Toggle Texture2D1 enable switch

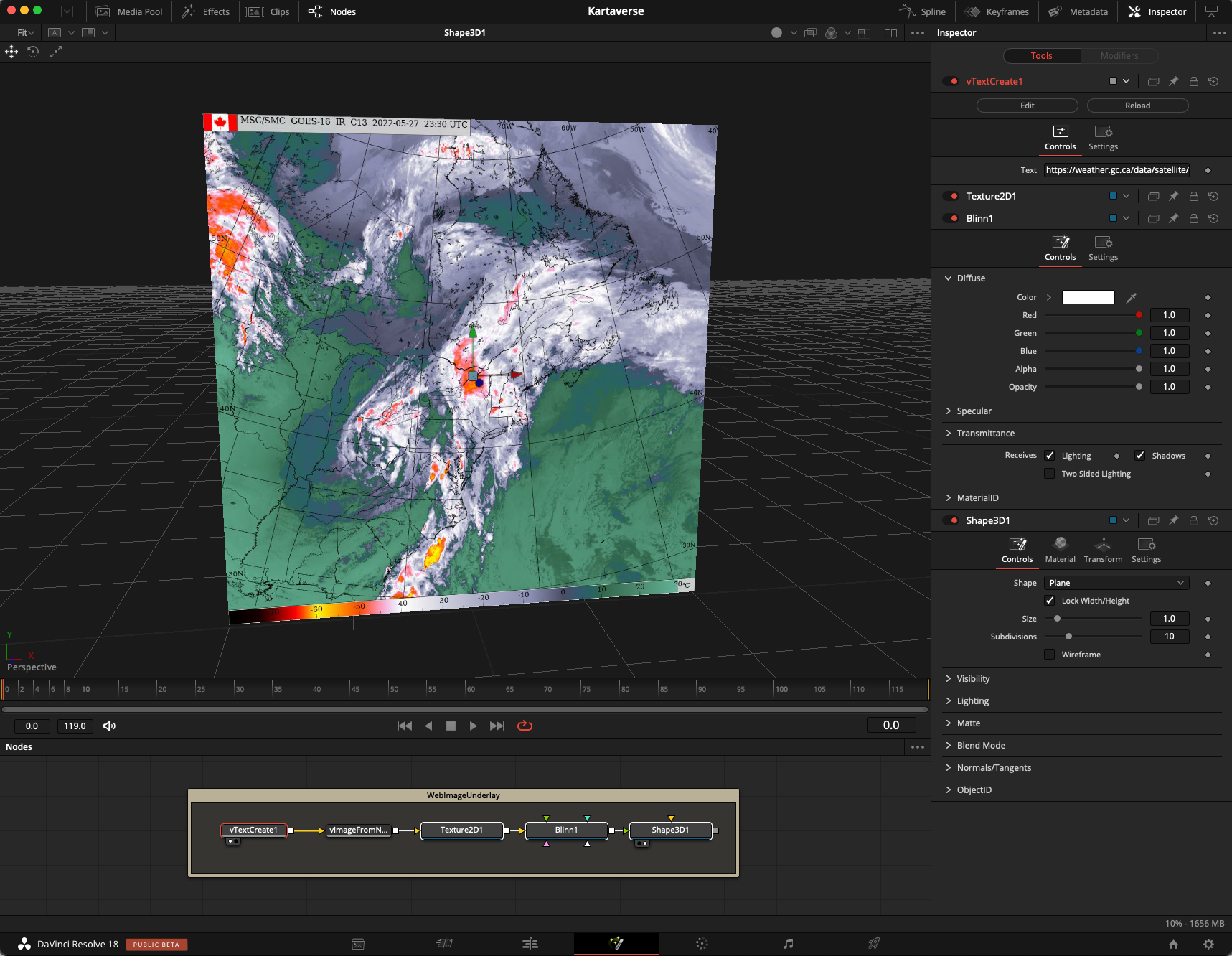click(950, 196)
